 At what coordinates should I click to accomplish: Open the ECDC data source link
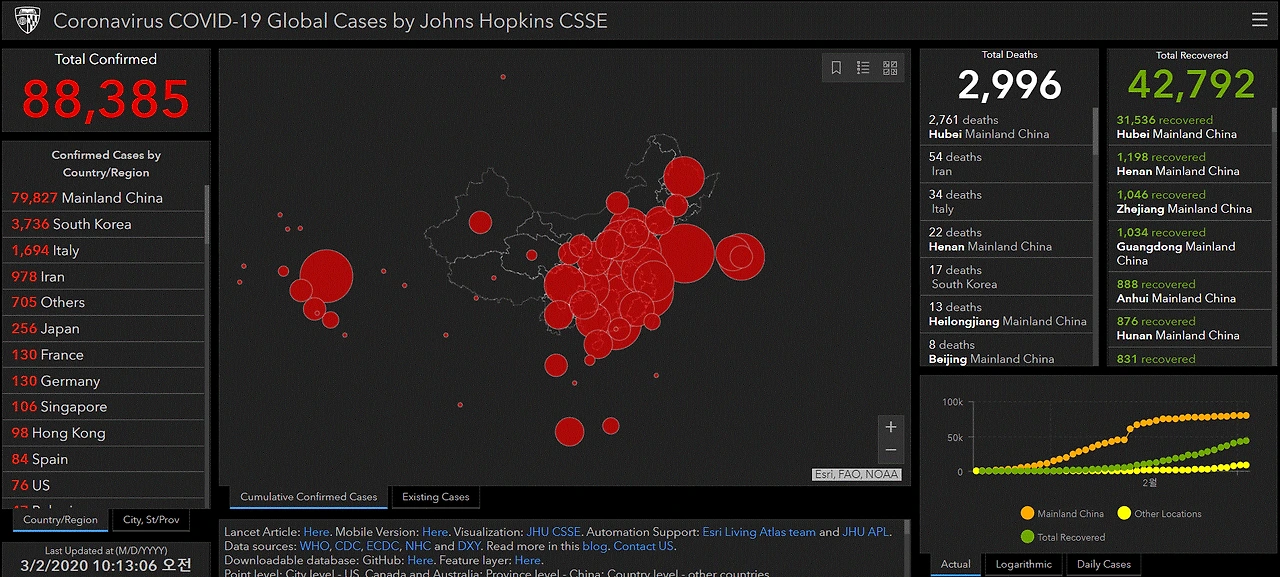point(383,546)
